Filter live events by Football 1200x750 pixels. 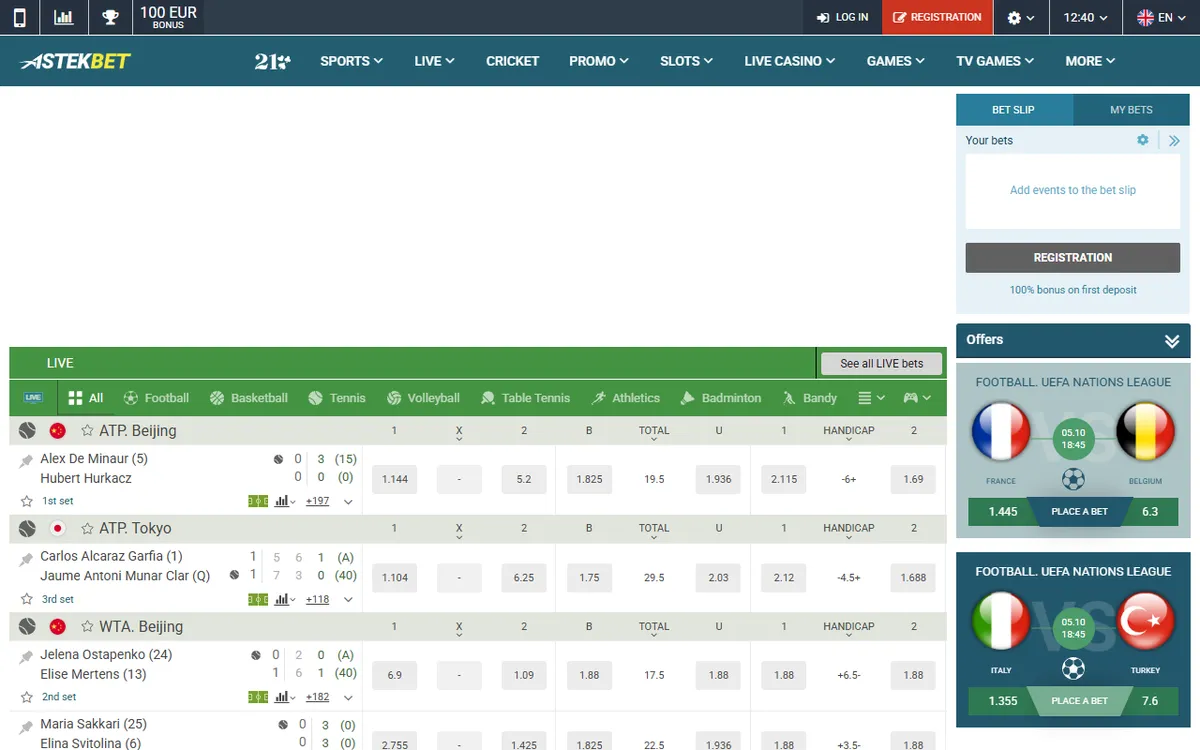pyautogui.click(x=156, y=398)
